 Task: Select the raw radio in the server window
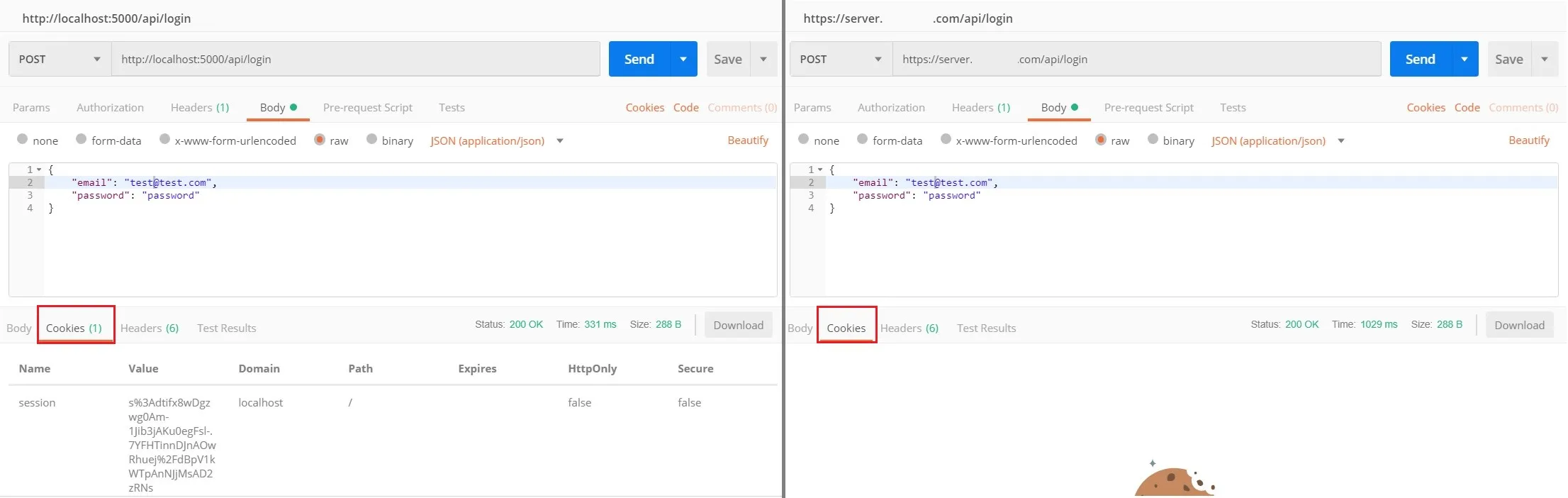coord(1101,140)
